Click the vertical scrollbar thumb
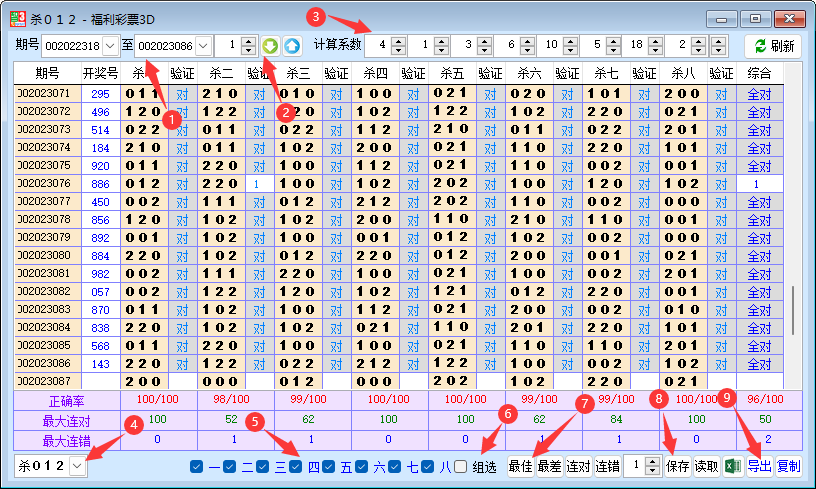 click(794, 308)
